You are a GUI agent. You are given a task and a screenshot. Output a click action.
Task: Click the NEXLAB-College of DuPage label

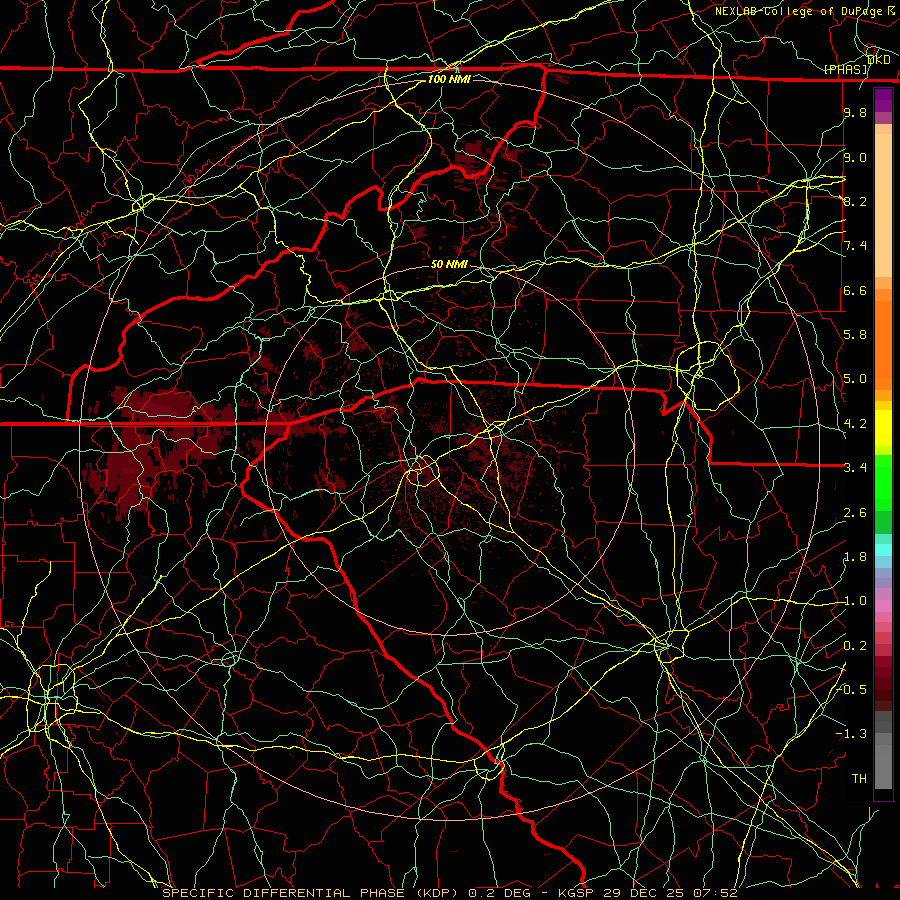tap(800, 11)
